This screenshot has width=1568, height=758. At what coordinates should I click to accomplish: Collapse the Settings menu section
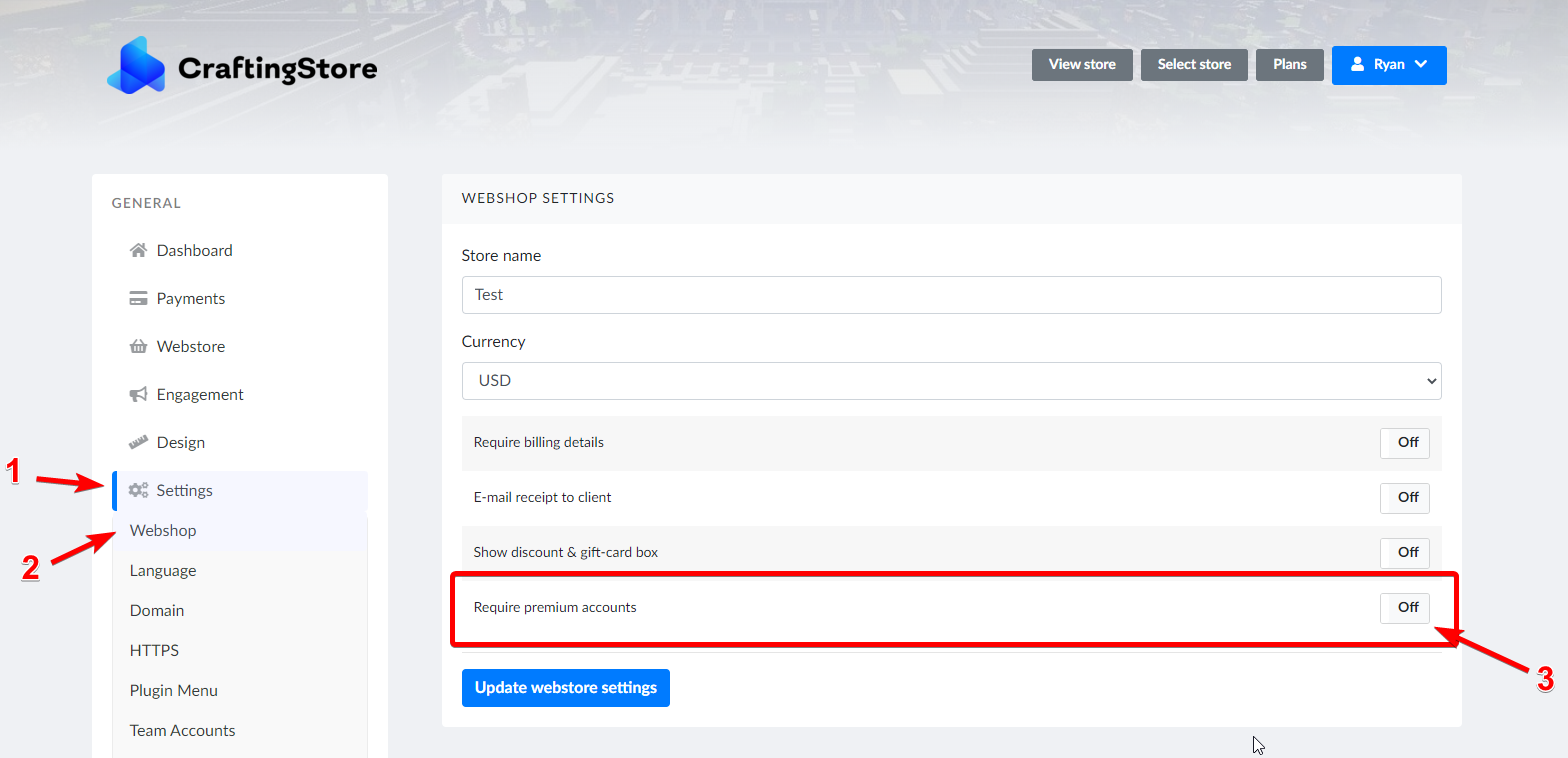click(240, 490)
